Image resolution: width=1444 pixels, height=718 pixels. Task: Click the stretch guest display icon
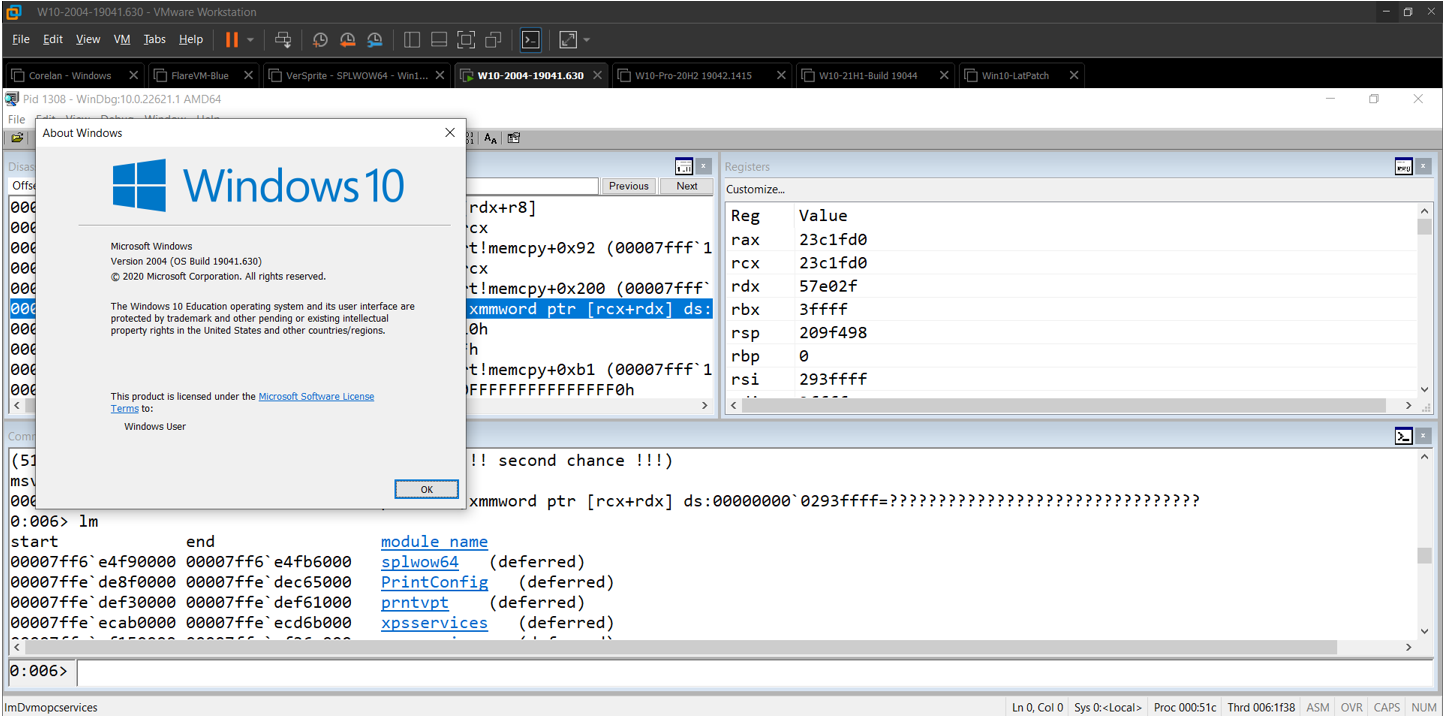(568, 40)
